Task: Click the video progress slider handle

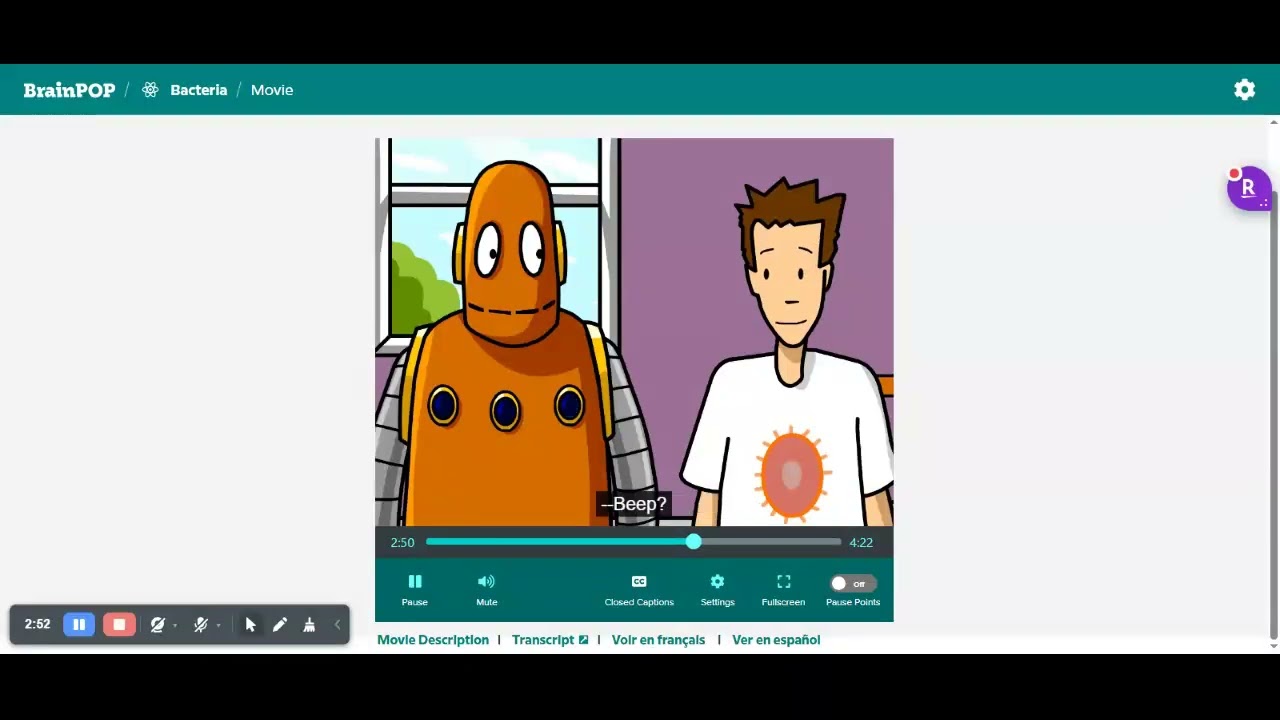Action: point(693,542)
